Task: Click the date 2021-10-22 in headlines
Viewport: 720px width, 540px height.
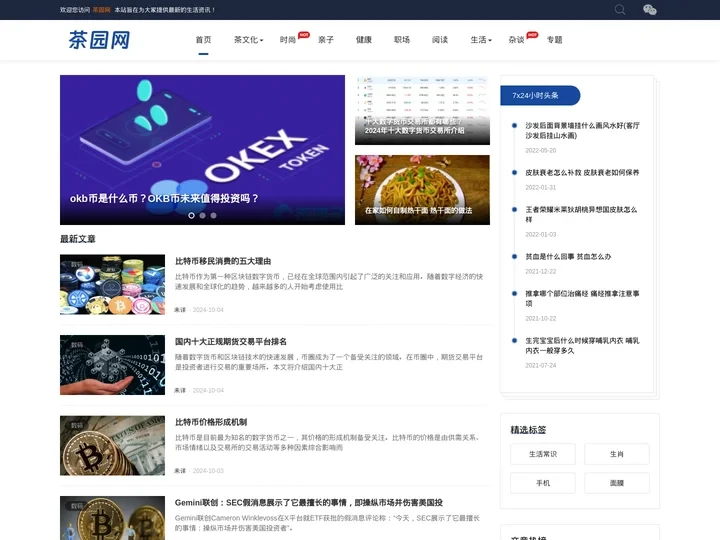Action: coord(540,318)
